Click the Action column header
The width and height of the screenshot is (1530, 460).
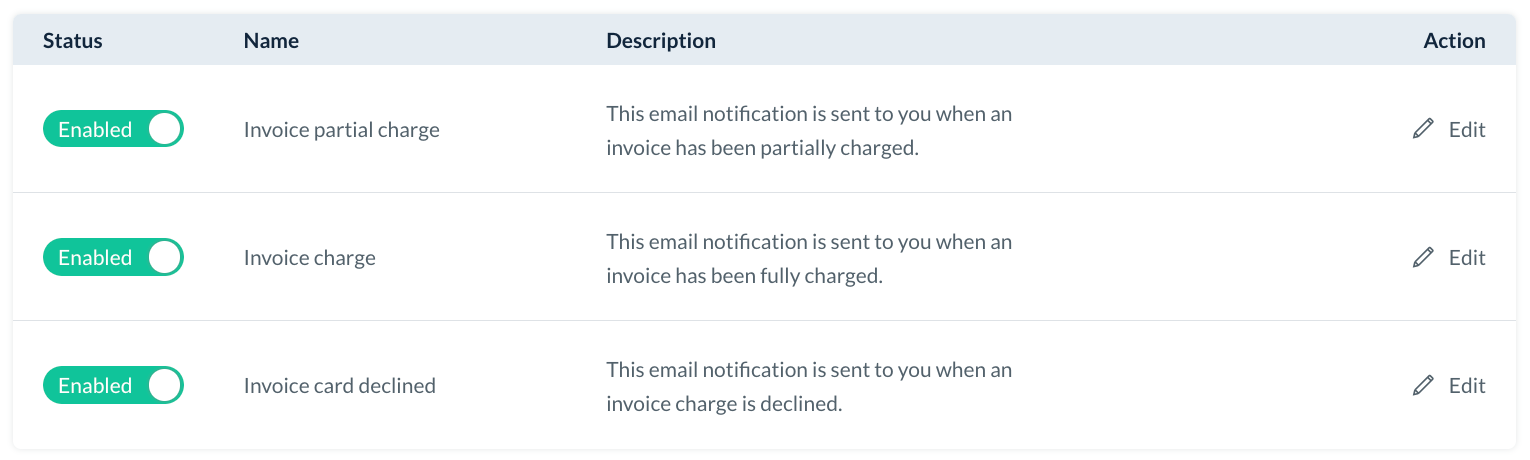(1454, 41)
